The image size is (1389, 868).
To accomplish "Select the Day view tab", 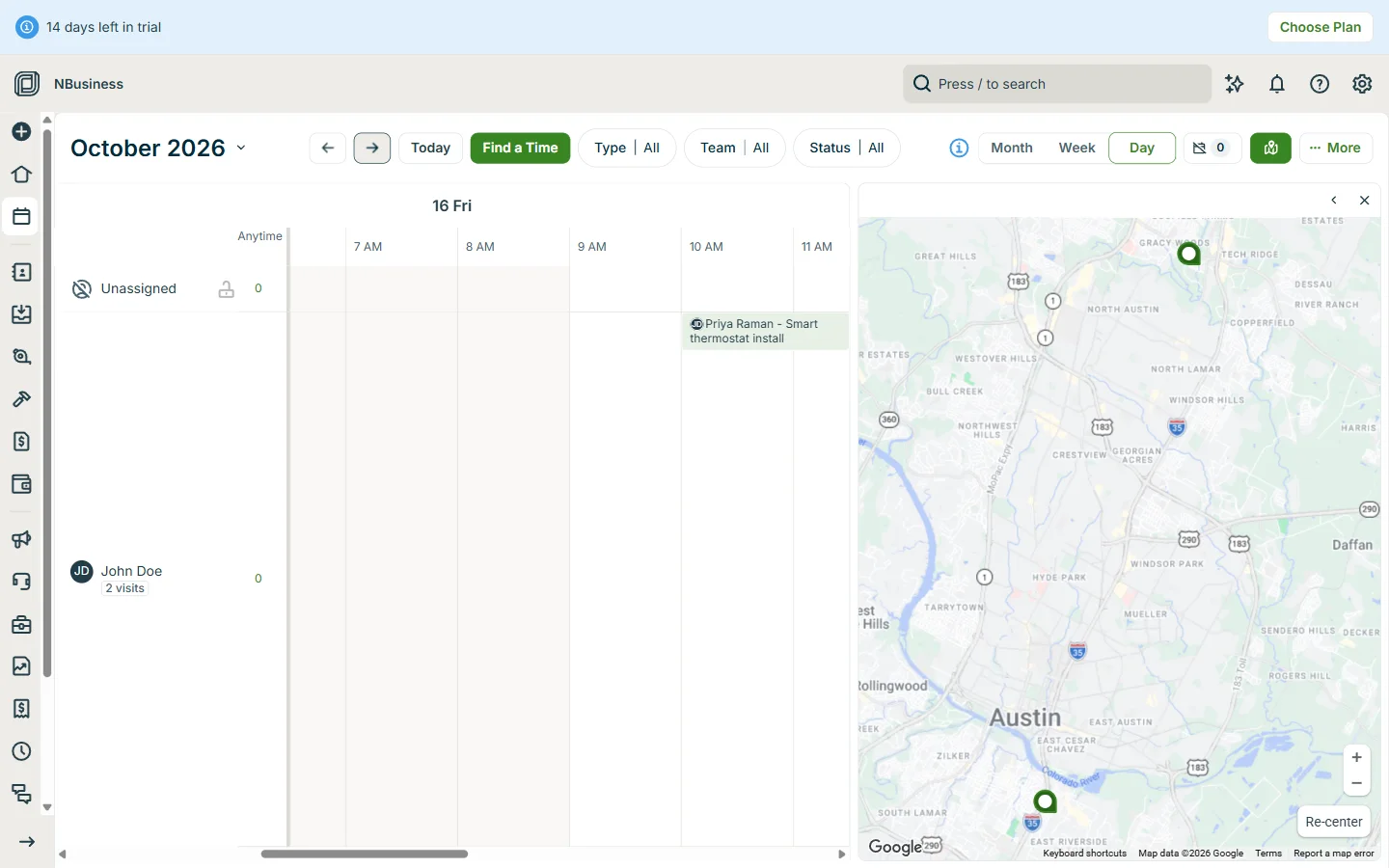I will (1142, 148).
